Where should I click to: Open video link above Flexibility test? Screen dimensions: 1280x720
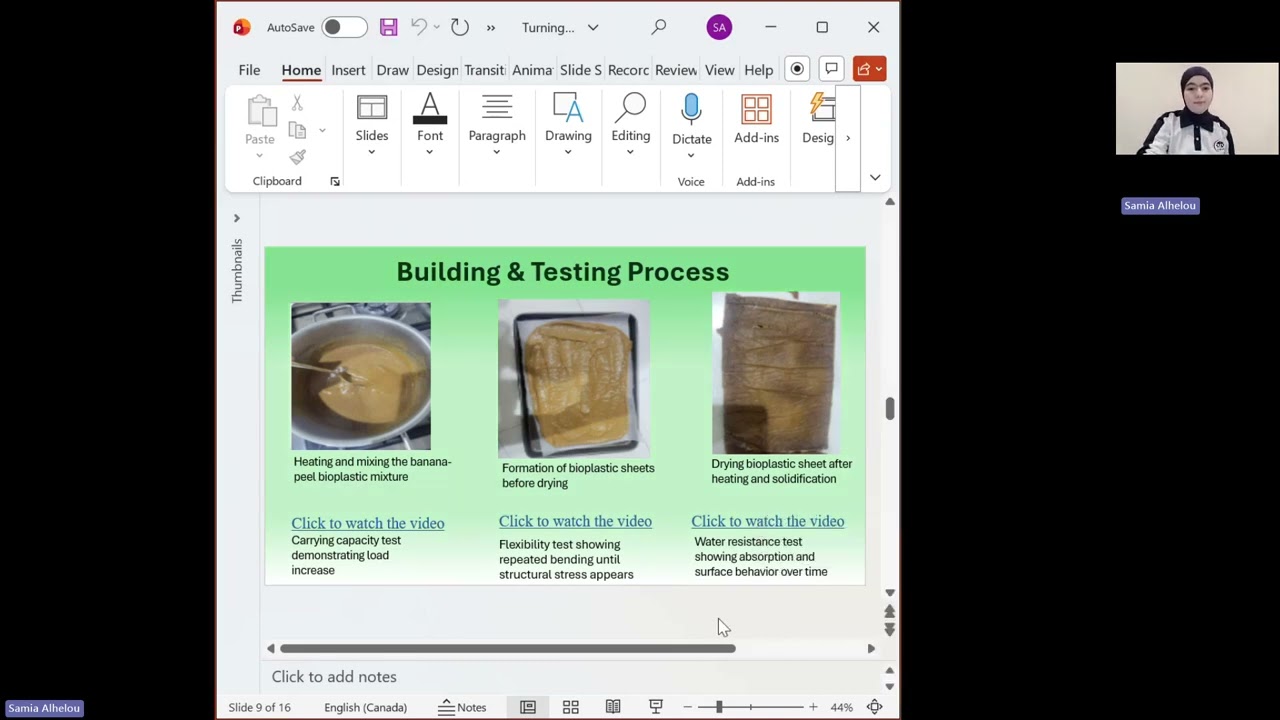pos(575,521)
